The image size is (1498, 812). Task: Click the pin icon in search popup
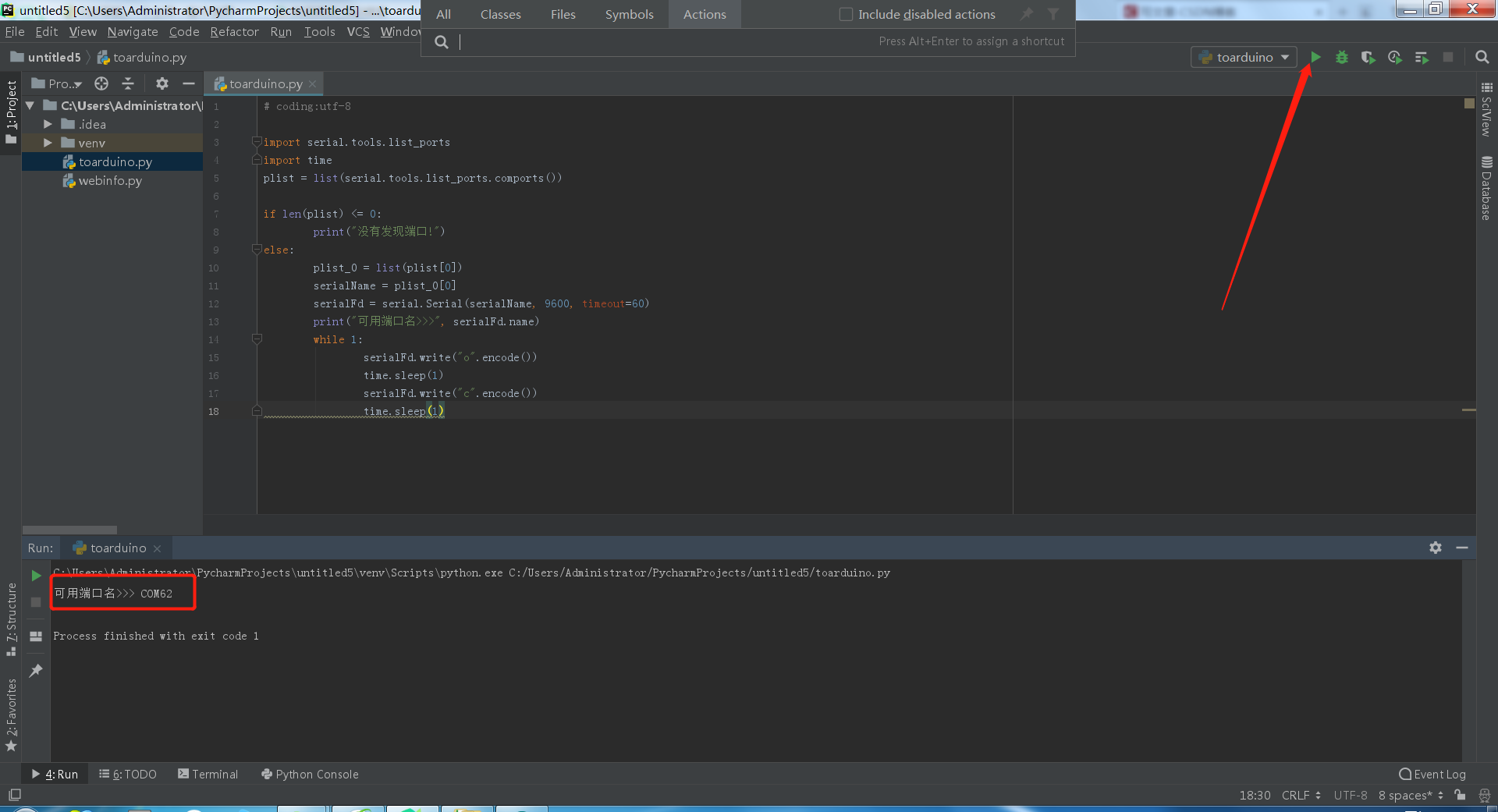pyautogui.click(x=1027, y=14)
